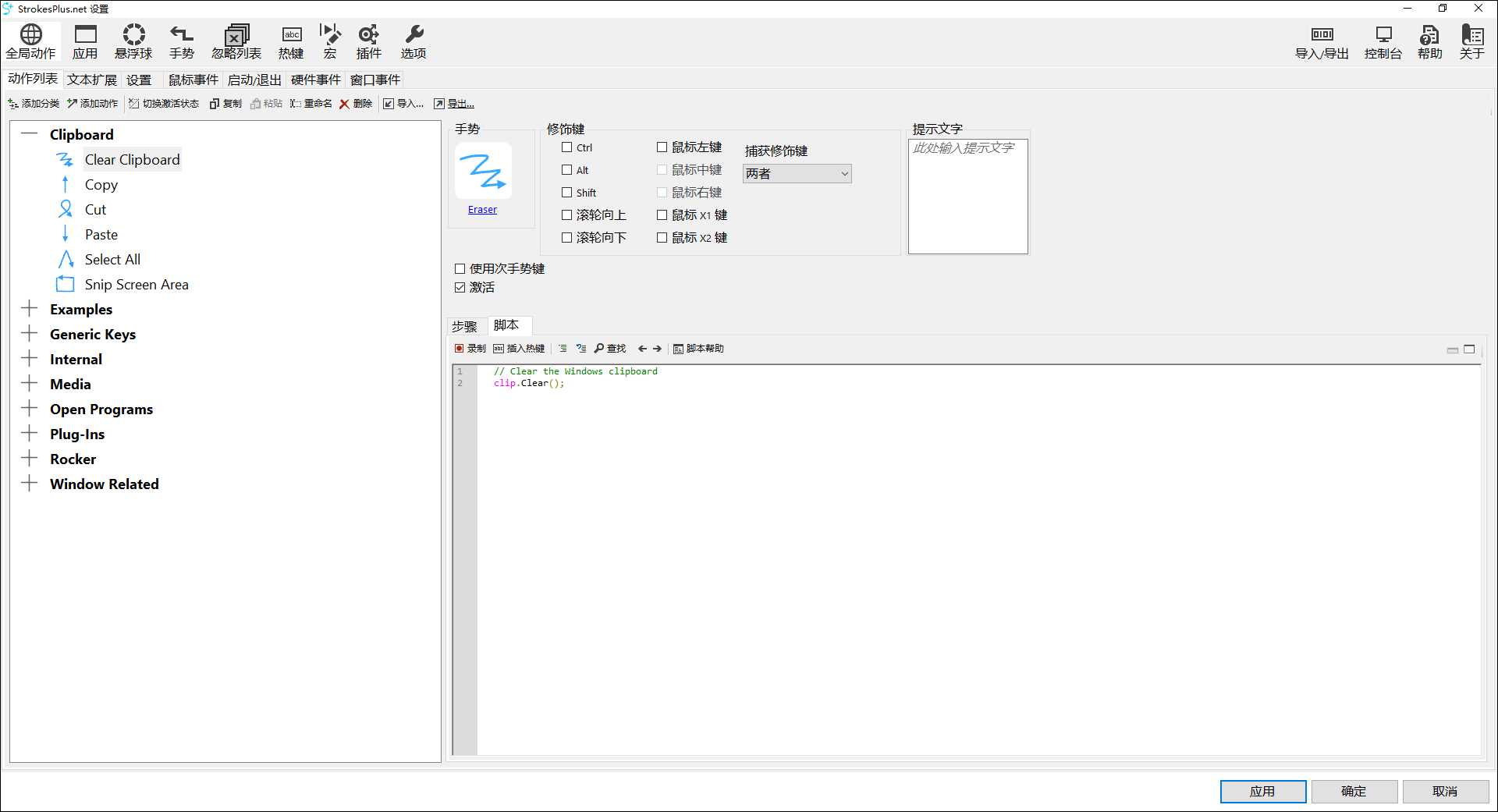This screenshot has width=1498, height=812.
Task: Click the 悬浮球 floating ball icon
Action: click(133, 41)
